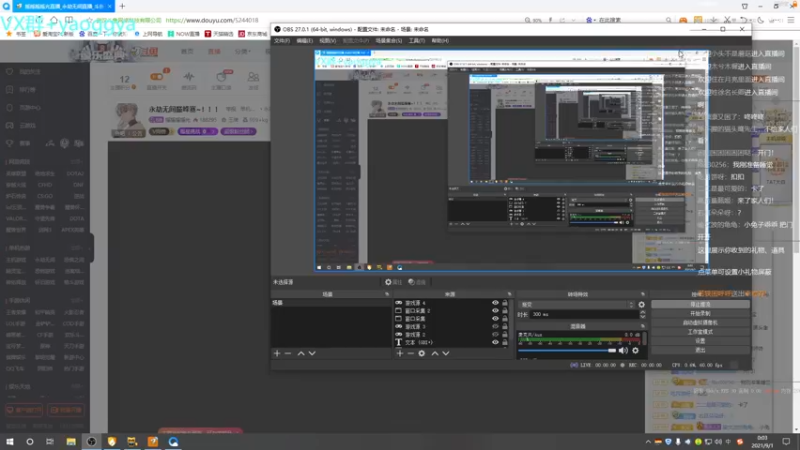The width and height of the screenshot is (800, 450).
Task: Move source down with the down arrow
Action: click(446, 353)
